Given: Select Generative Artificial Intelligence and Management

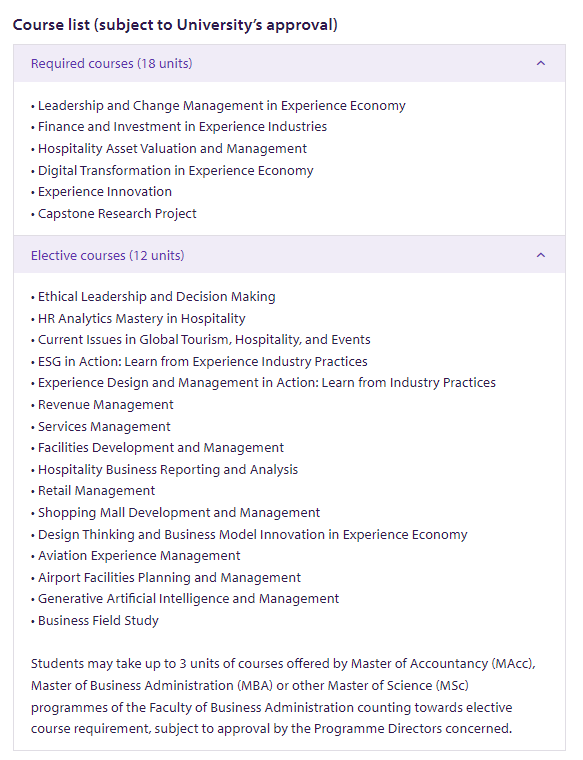Looking at the screenshot, I should click(189, 599).
